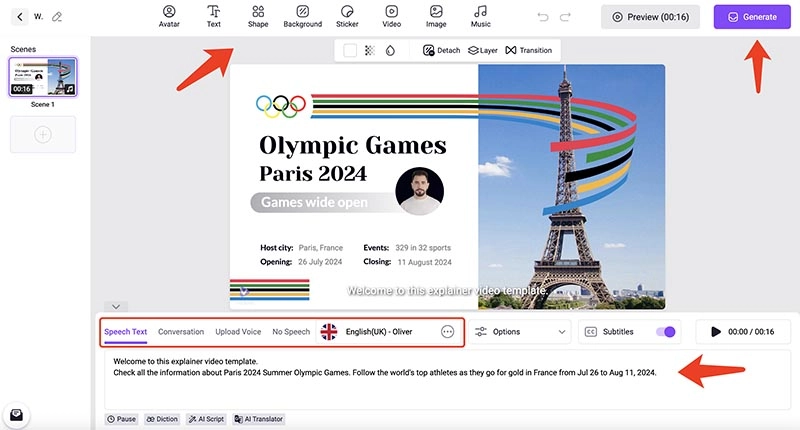800x430 pixels.
Task: Open the white fill color swatch
Action: [x=350, y=50]
